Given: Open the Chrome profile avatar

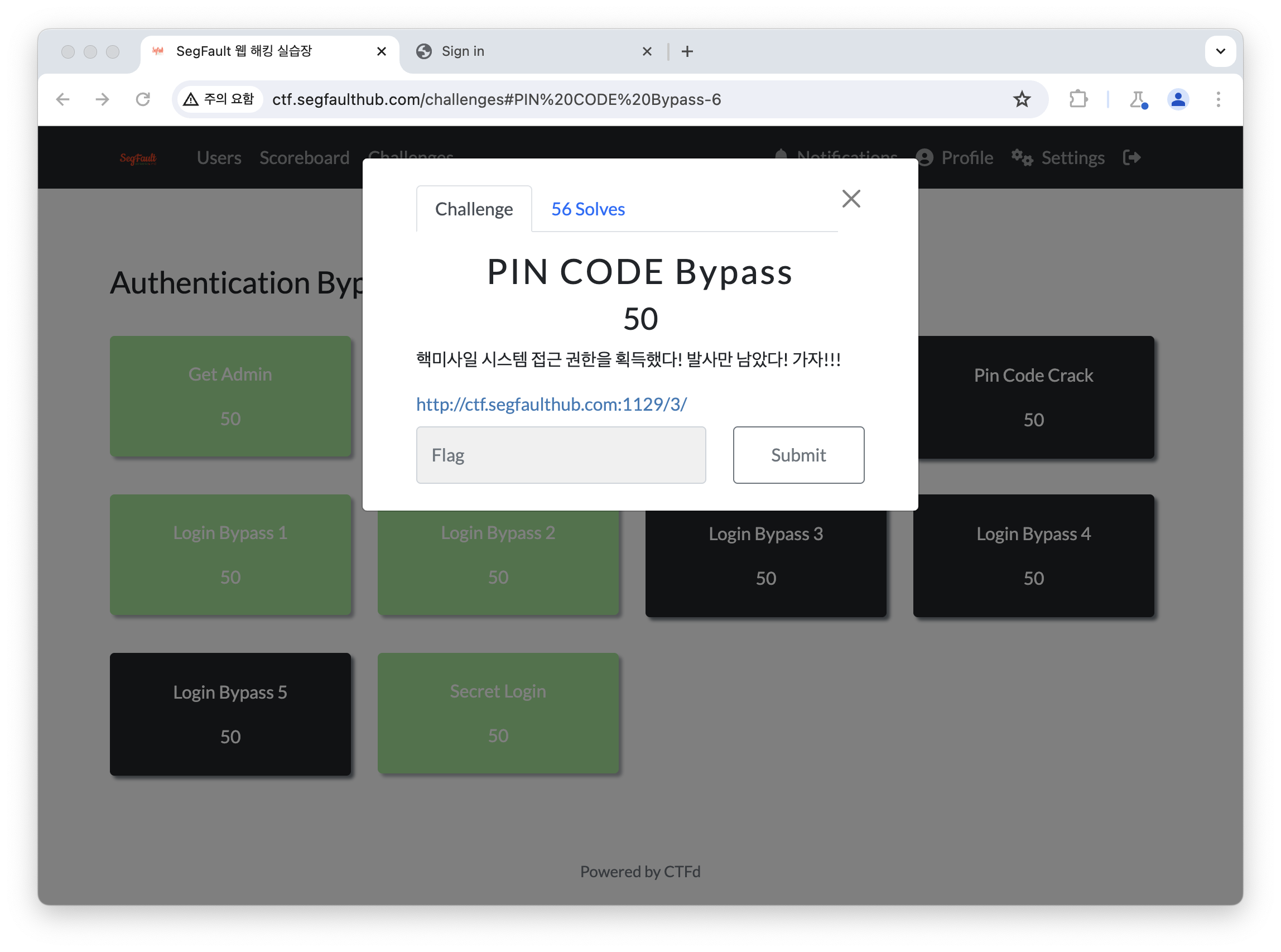Looking at the screenshot, I should [x=1177, y=99].
